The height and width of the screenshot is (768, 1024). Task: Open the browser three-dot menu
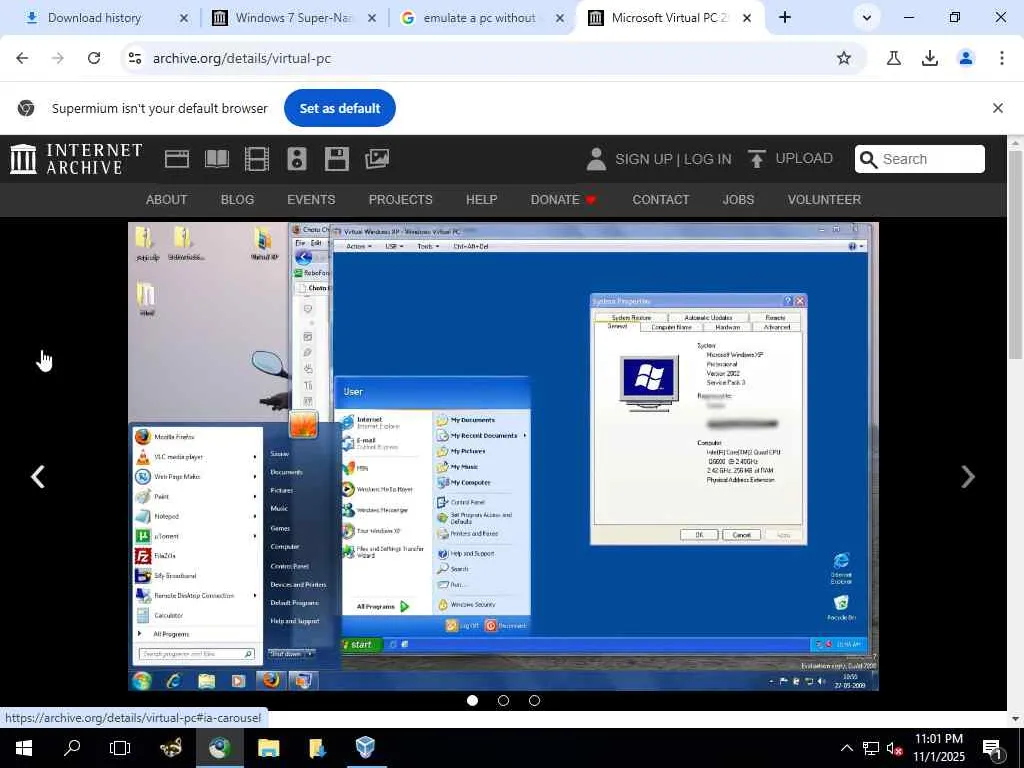1002,58
